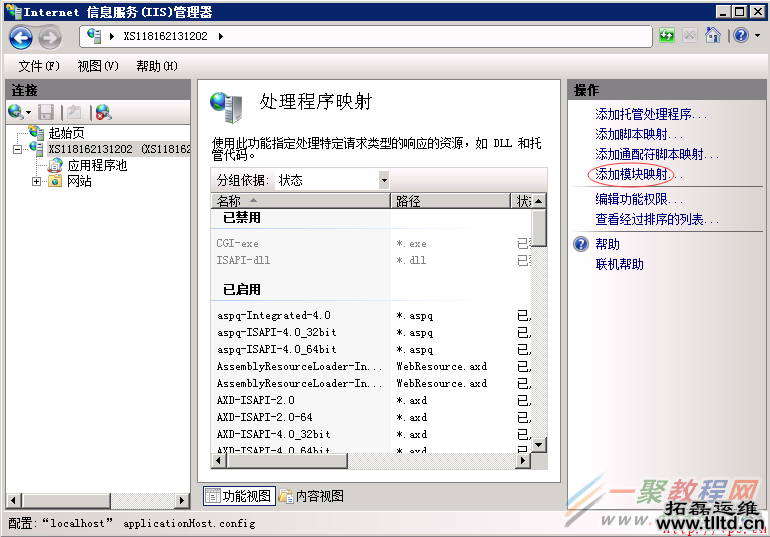Select 应用程序池 in the tree

click(x=97, y=165)
